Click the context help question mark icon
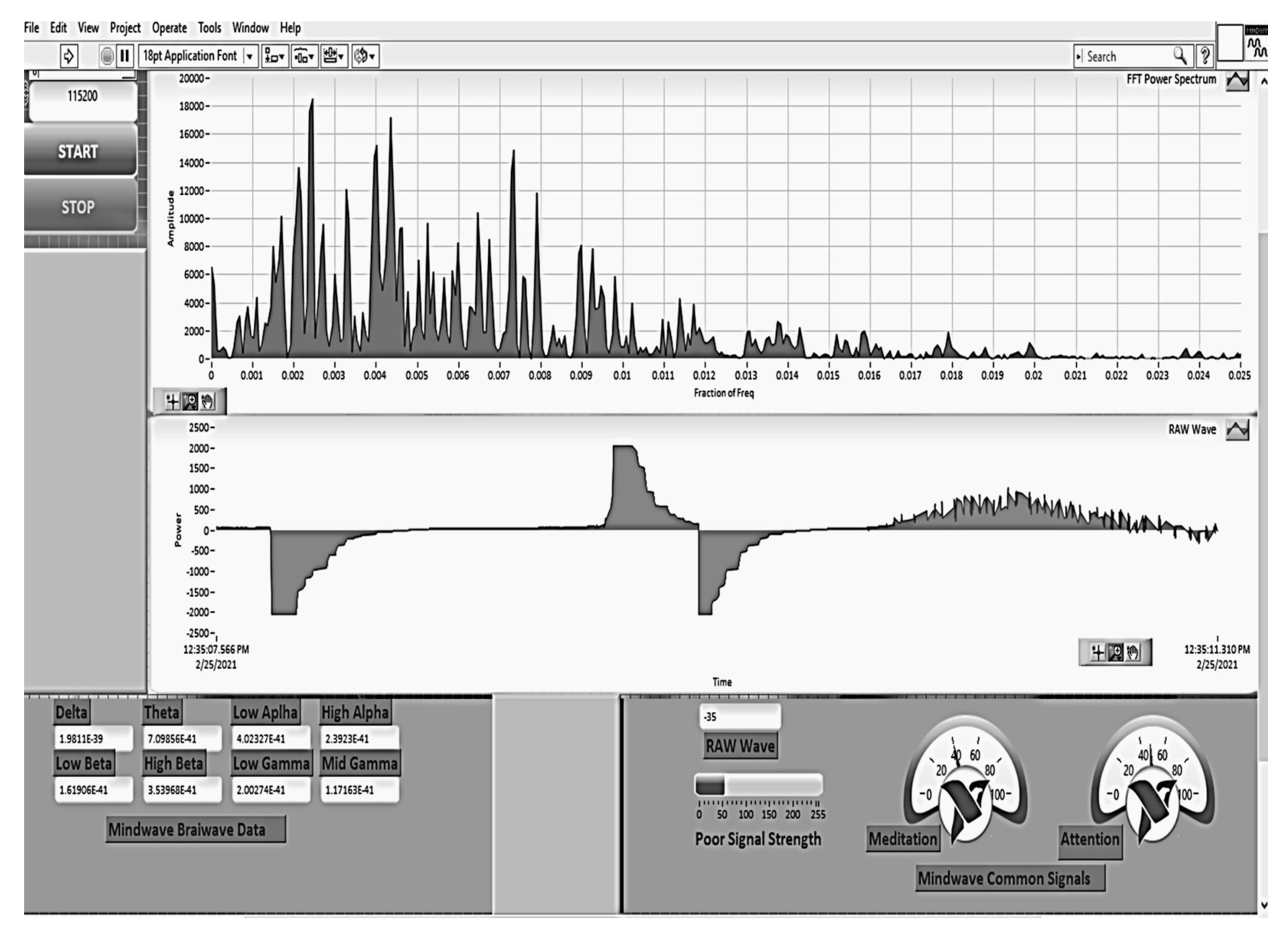 click(x=1205, y=56)
